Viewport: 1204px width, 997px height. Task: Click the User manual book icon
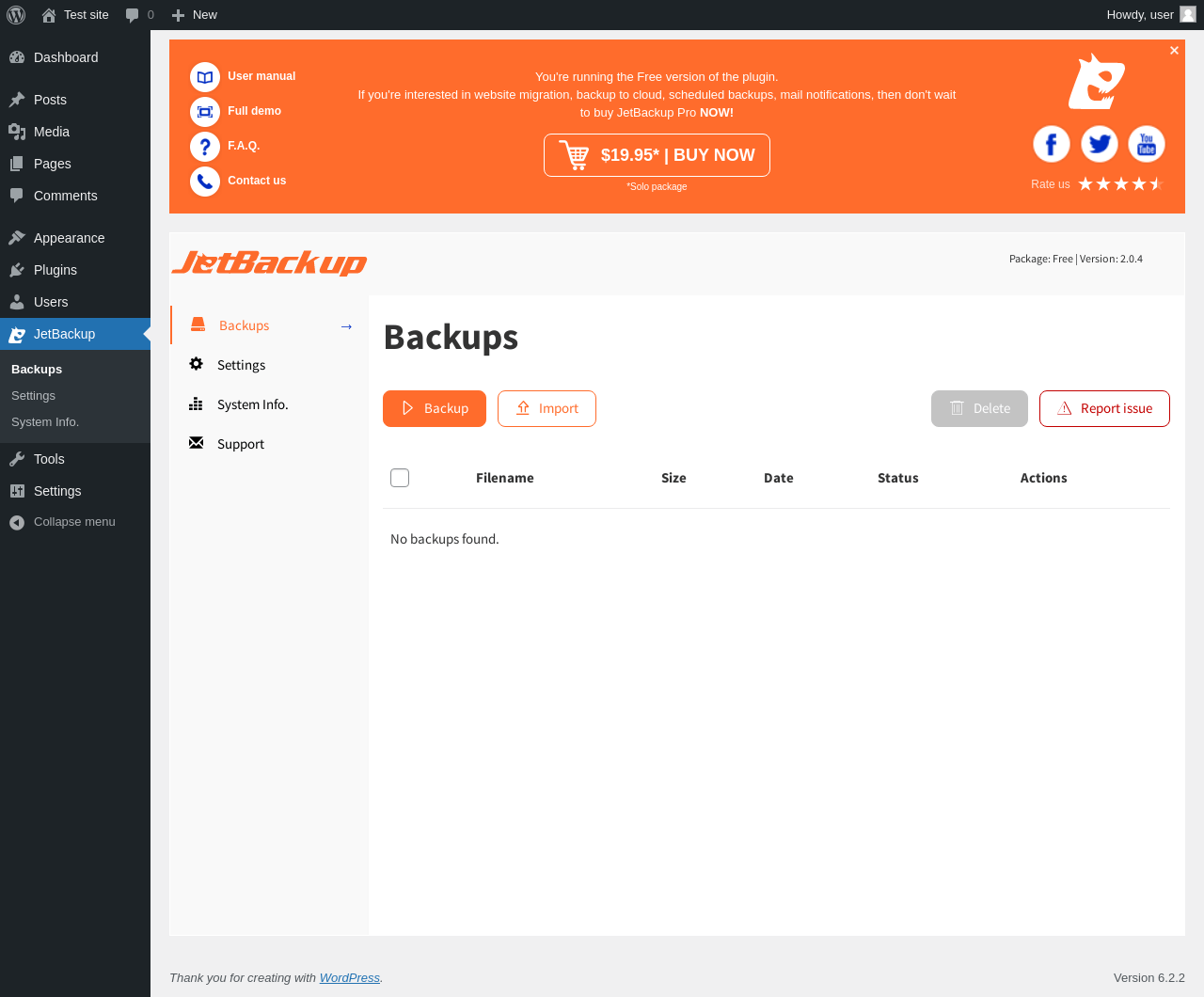pyautogui.click(x=205, y=77)
